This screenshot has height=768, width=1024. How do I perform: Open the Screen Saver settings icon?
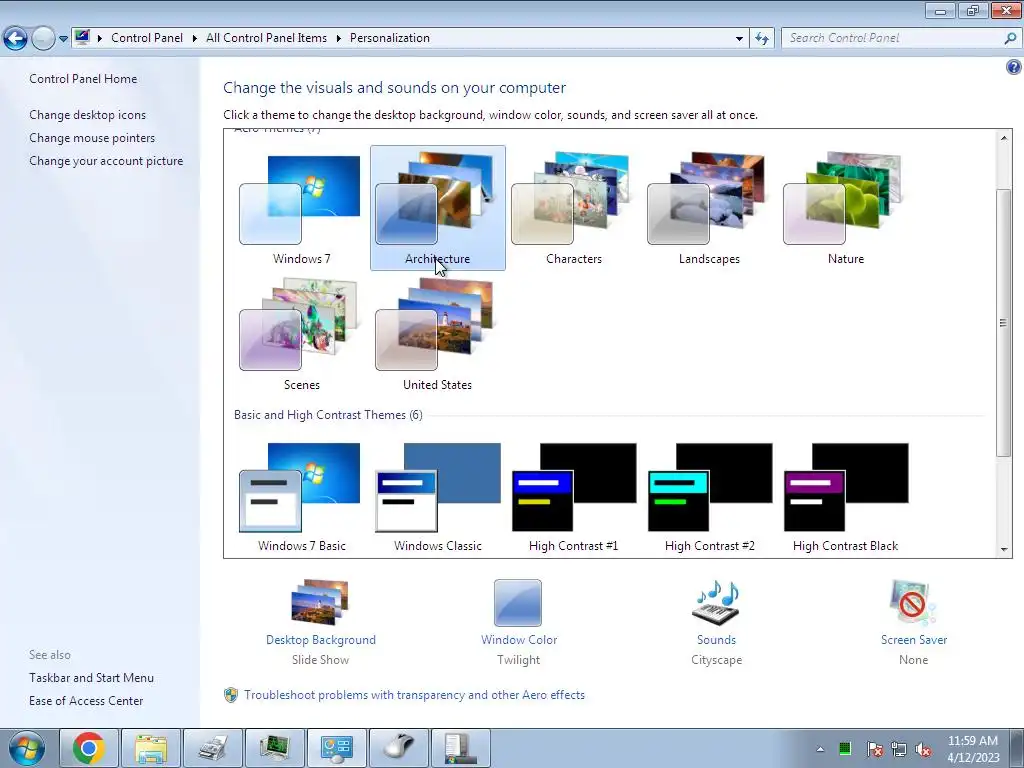[x=913, y=602]
